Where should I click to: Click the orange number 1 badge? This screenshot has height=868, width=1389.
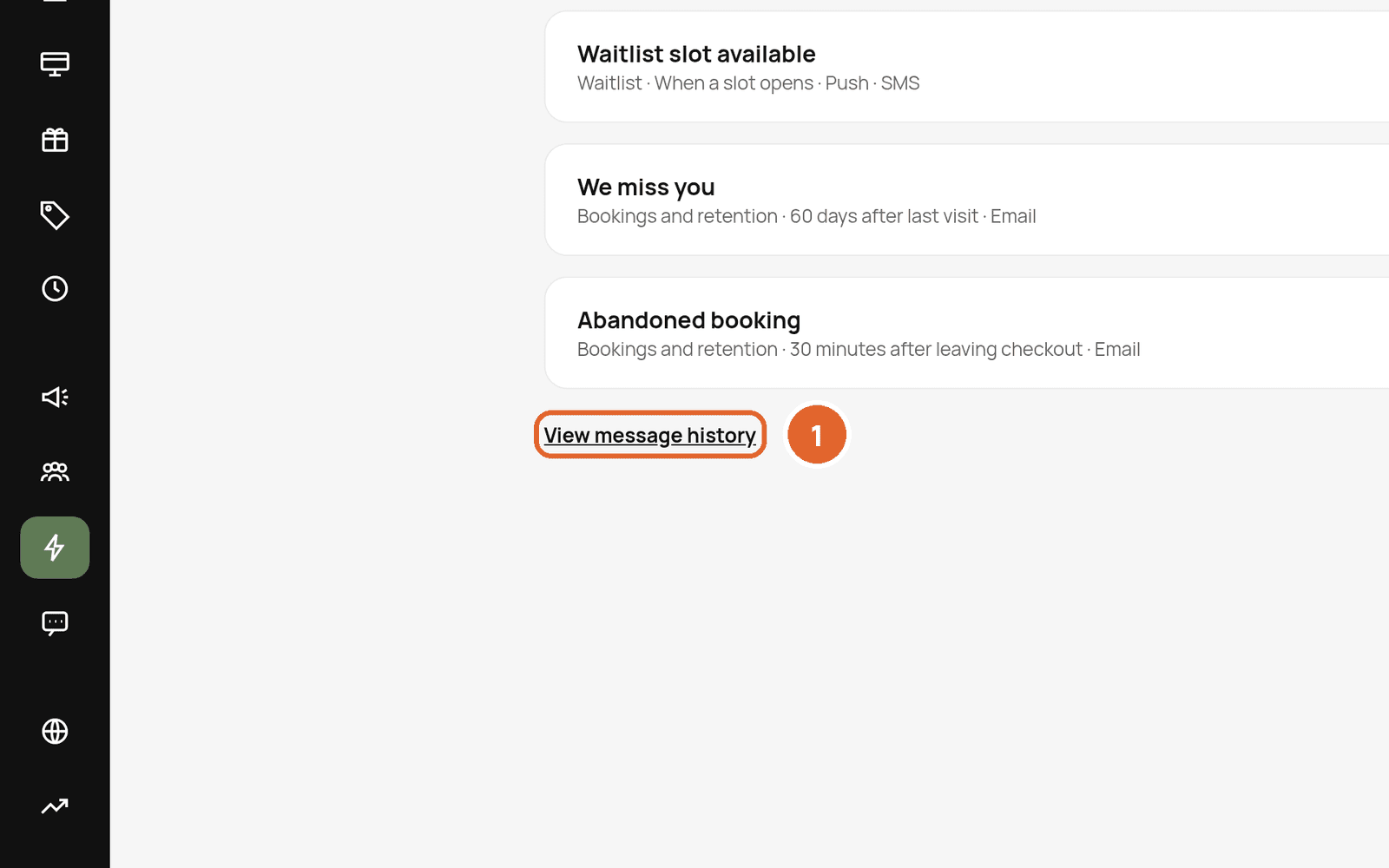[817, 435]
